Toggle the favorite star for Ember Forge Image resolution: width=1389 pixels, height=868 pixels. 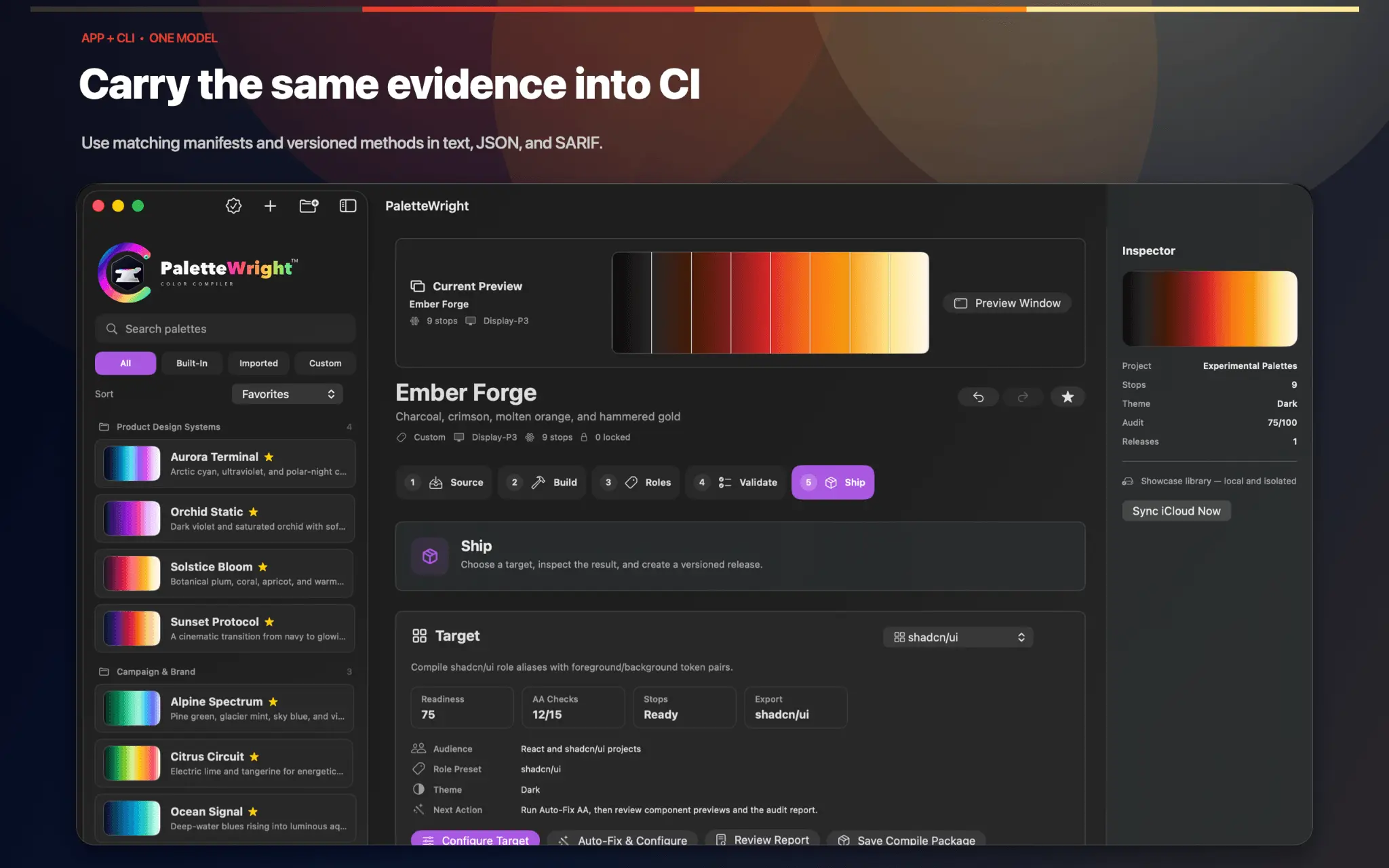tap(1068, 397)
